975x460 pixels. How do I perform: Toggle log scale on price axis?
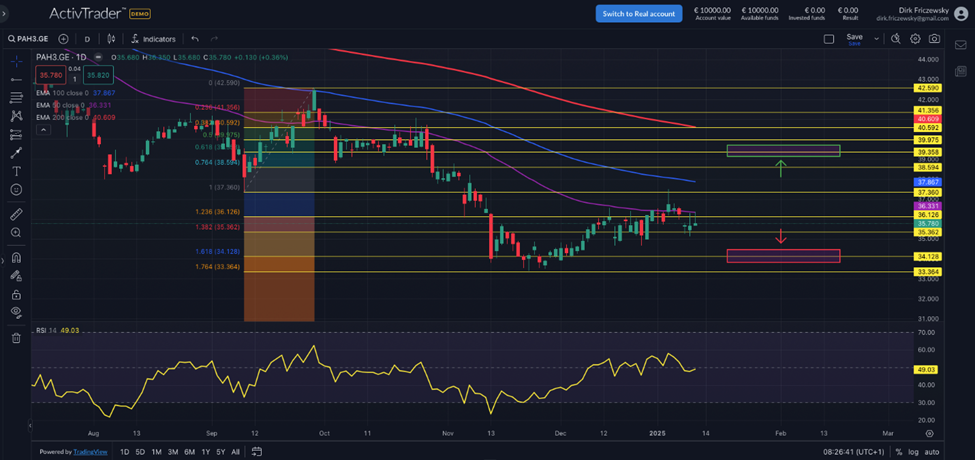tap(913, 452)
